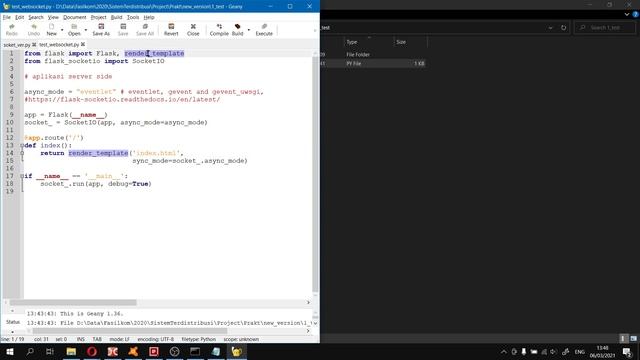Click the editor horizontal scrollbar

coord(73,302)
